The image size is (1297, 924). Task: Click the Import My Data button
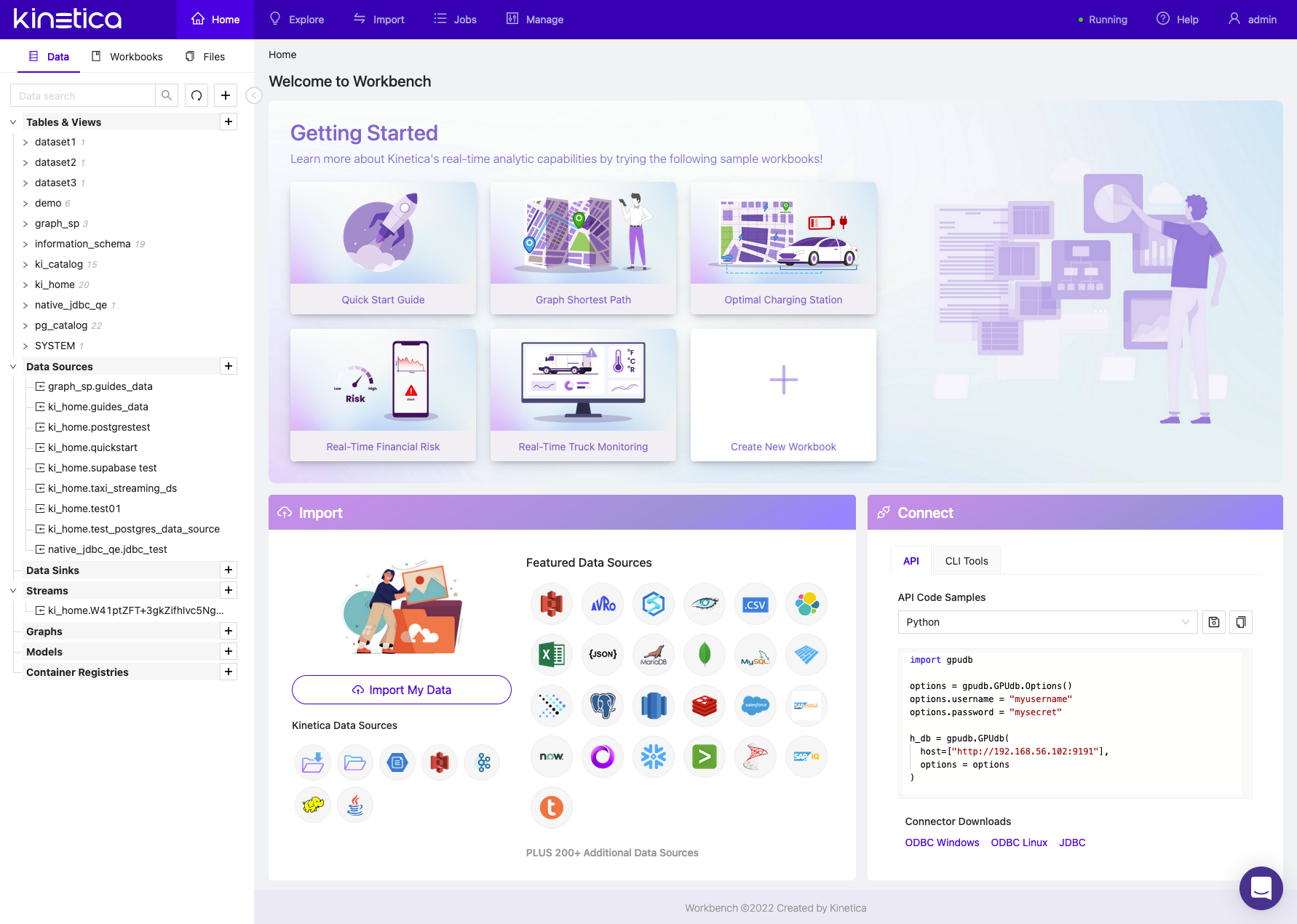point(402,690)
